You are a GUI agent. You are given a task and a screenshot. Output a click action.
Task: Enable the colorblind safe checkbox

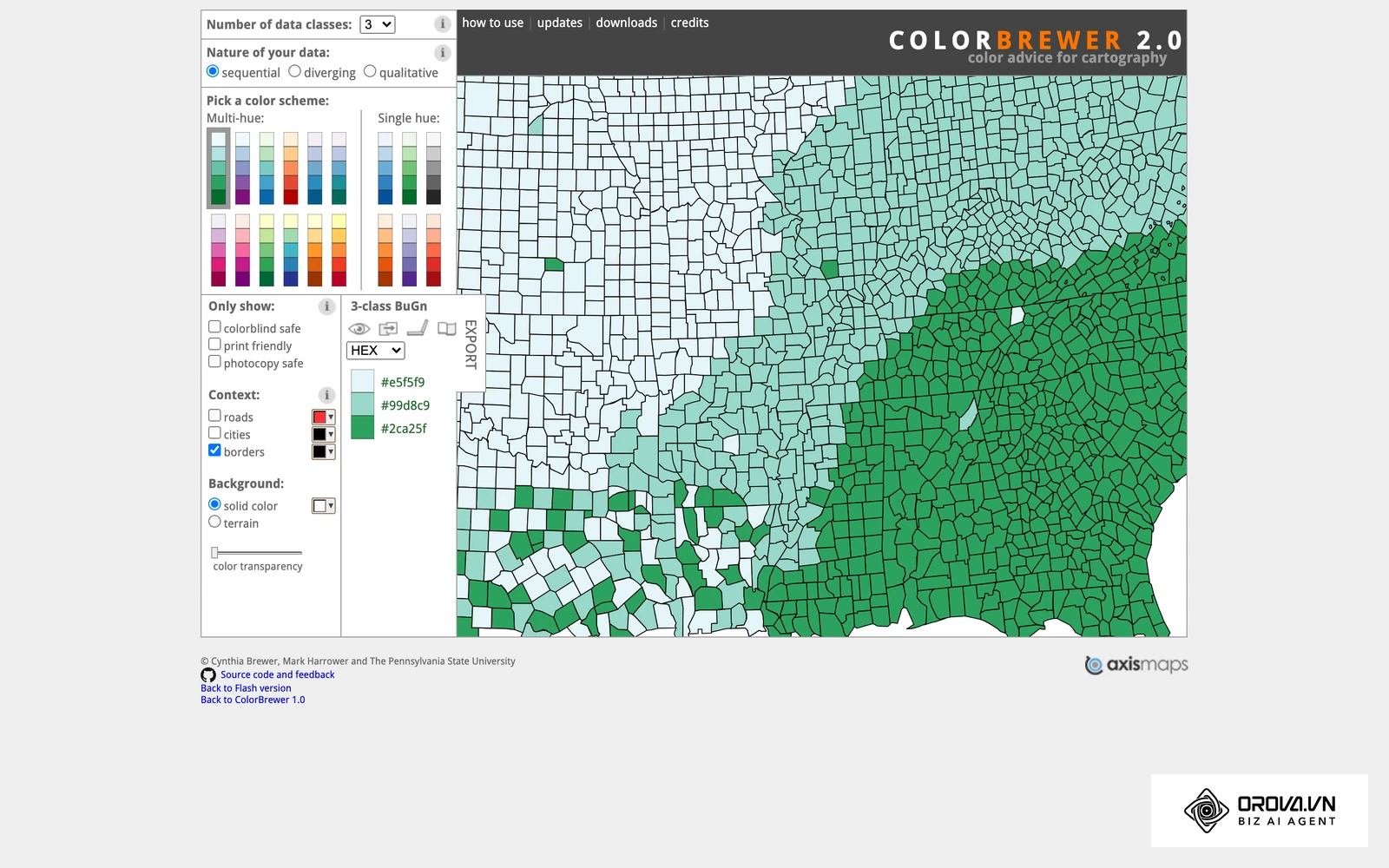(x=214, y=327)
